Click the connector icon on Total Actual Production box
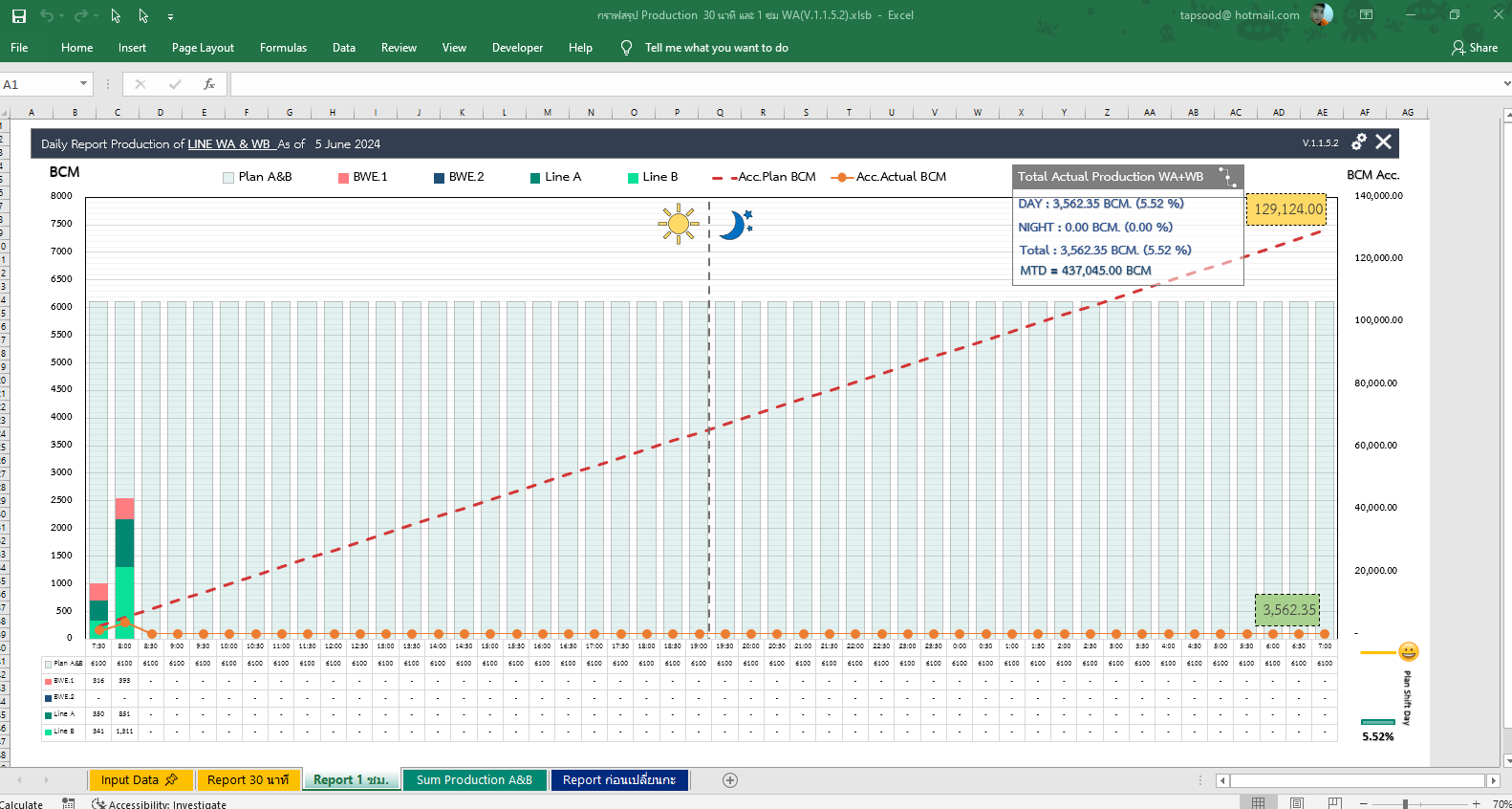The image size is (1512, 809). point(1228,177)
